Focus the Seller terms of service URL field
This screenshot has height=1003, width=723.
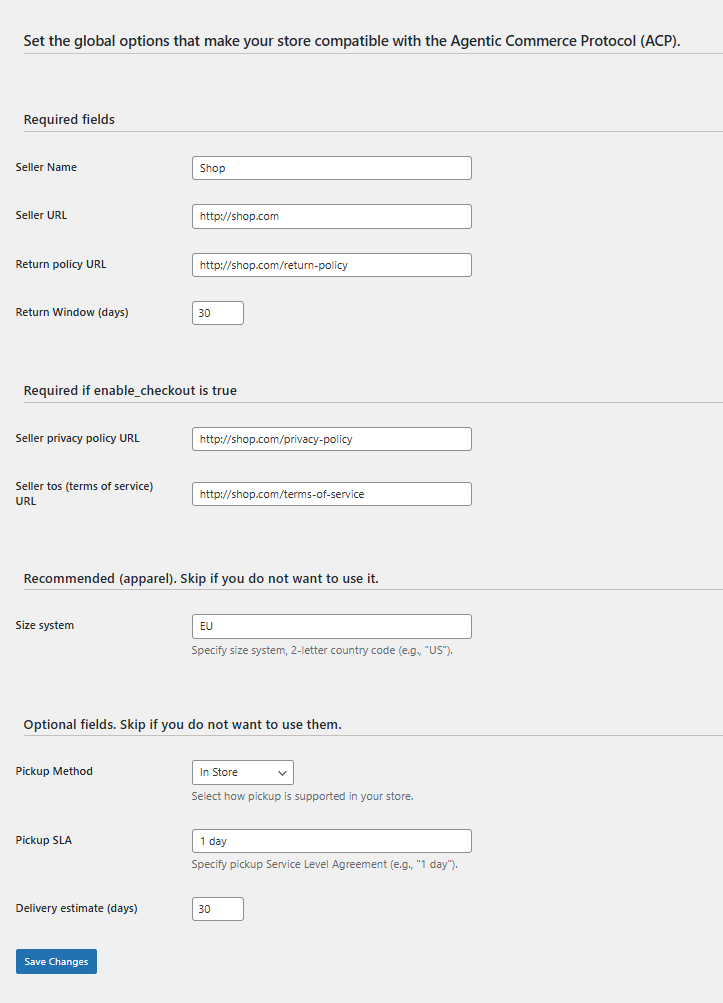pyautogui.click(x=331, y=494)
